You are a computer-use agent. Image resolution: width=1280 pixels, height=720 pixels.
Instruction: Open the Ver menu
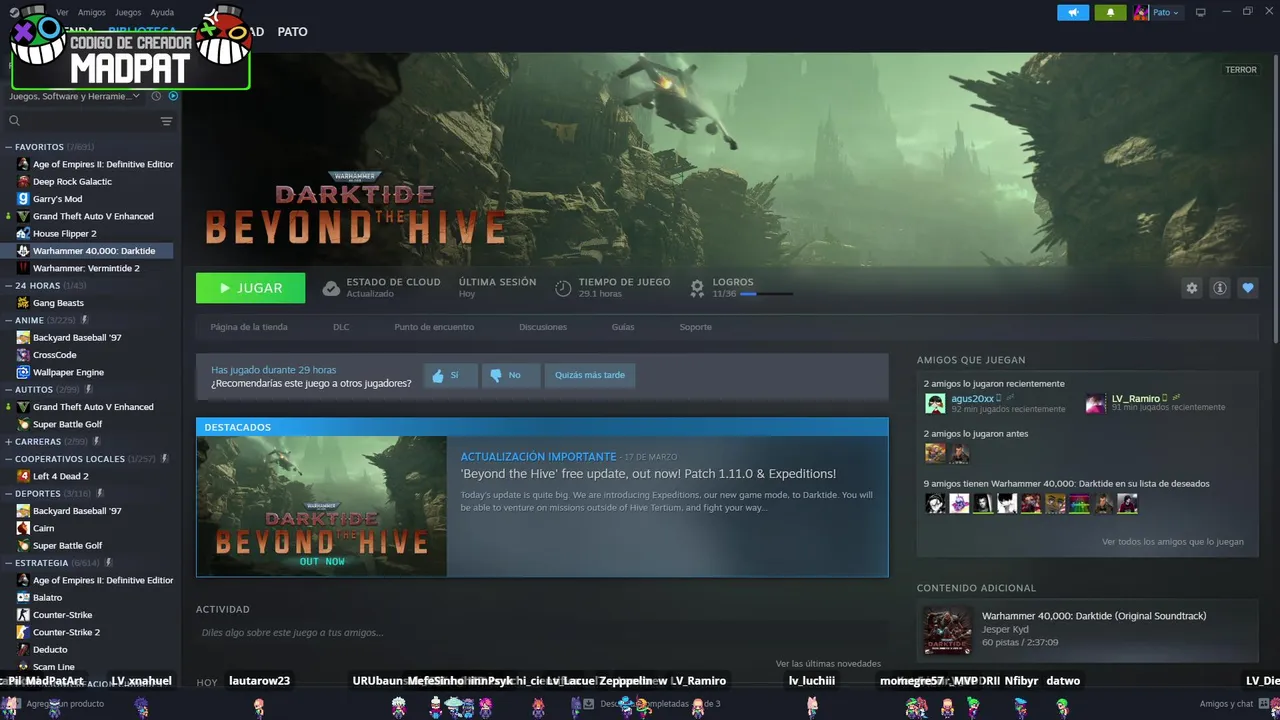62,13
